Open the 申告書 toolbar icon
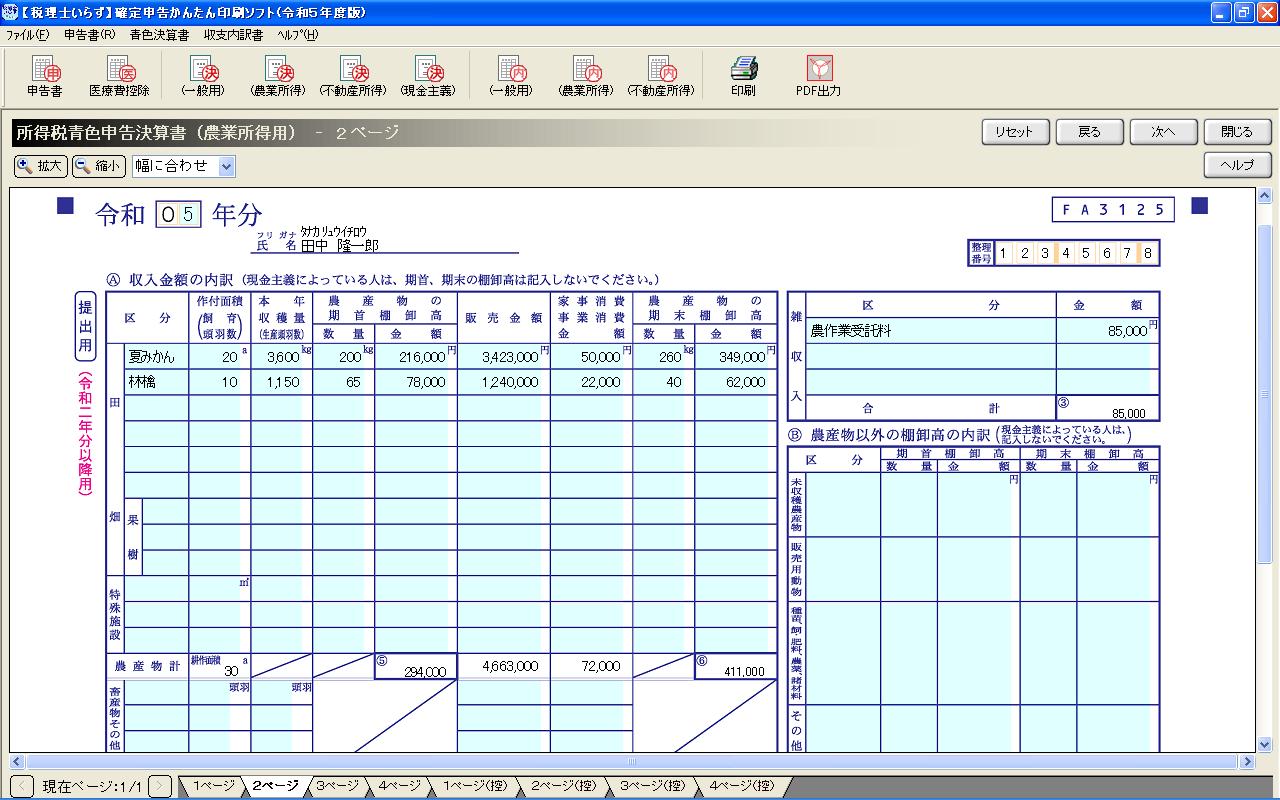 44,76
